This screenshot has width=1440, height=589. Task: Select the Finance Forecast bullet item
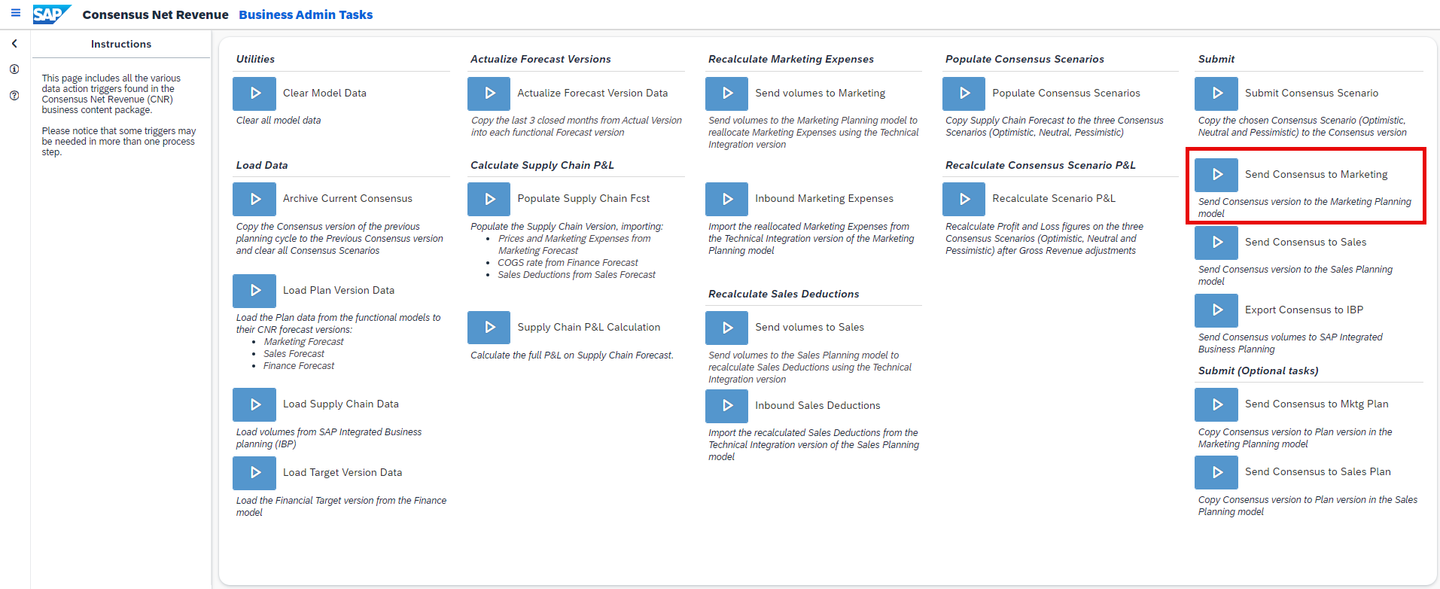coord(299,366)
